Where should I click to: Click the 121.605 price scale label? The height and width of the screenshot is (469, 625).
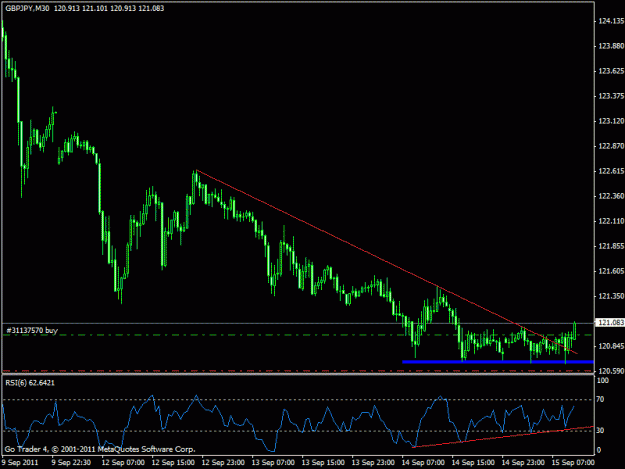[x=611, y=271]
